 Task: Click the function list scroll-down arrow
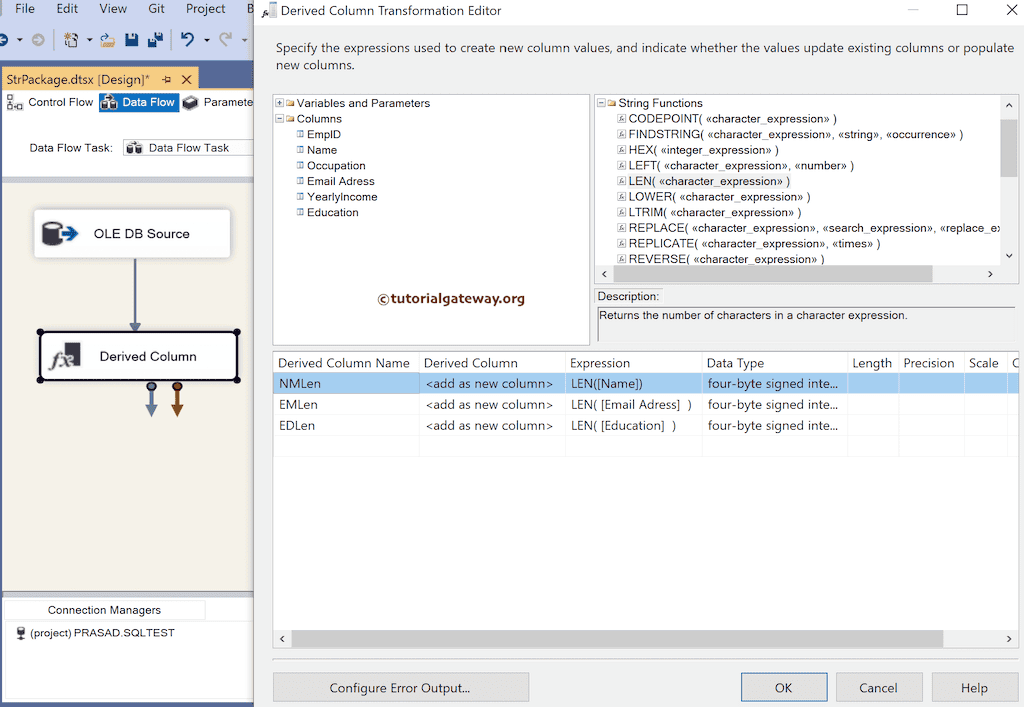(1008, 256)
